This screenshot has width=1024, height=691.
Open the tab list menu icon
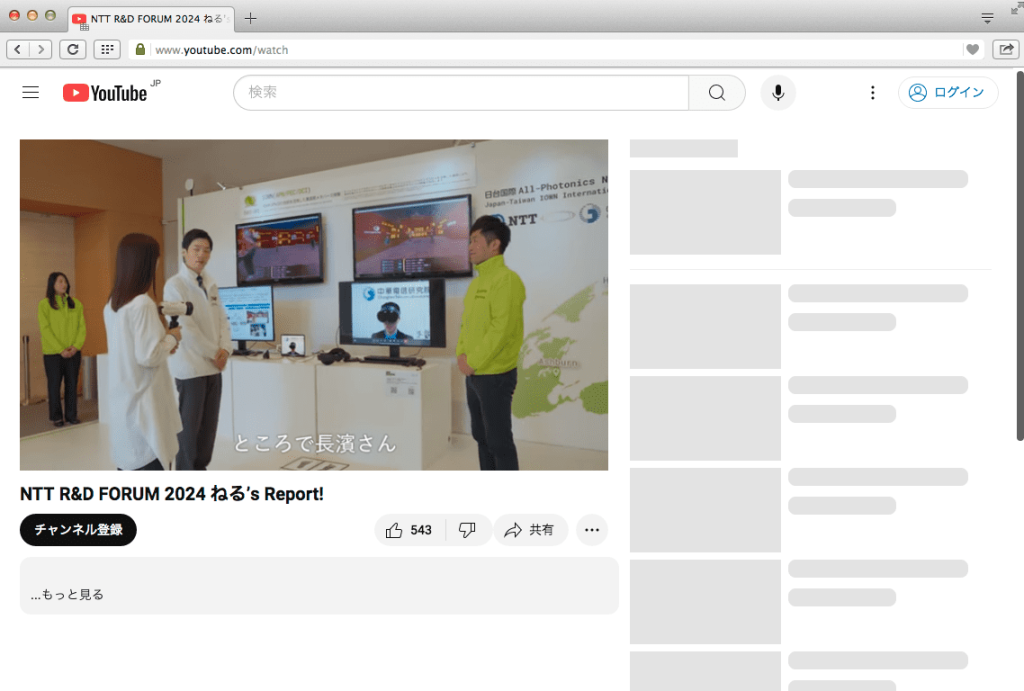coord(987,18)
